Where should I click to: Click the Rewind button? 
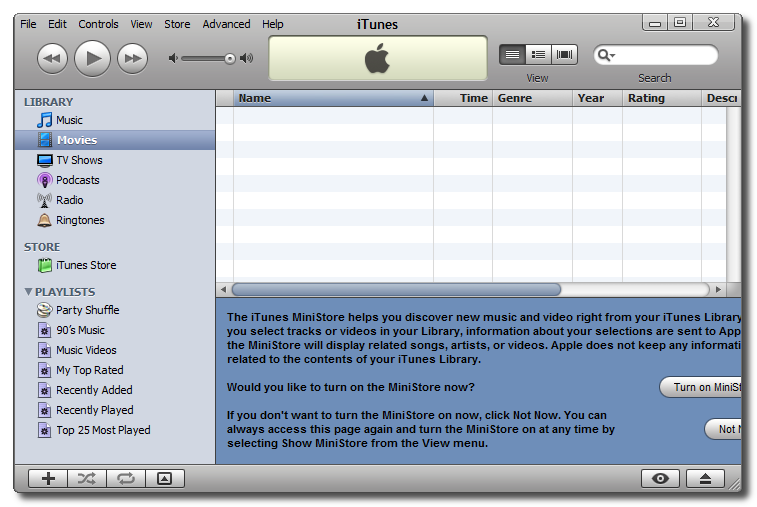point(52,58)
